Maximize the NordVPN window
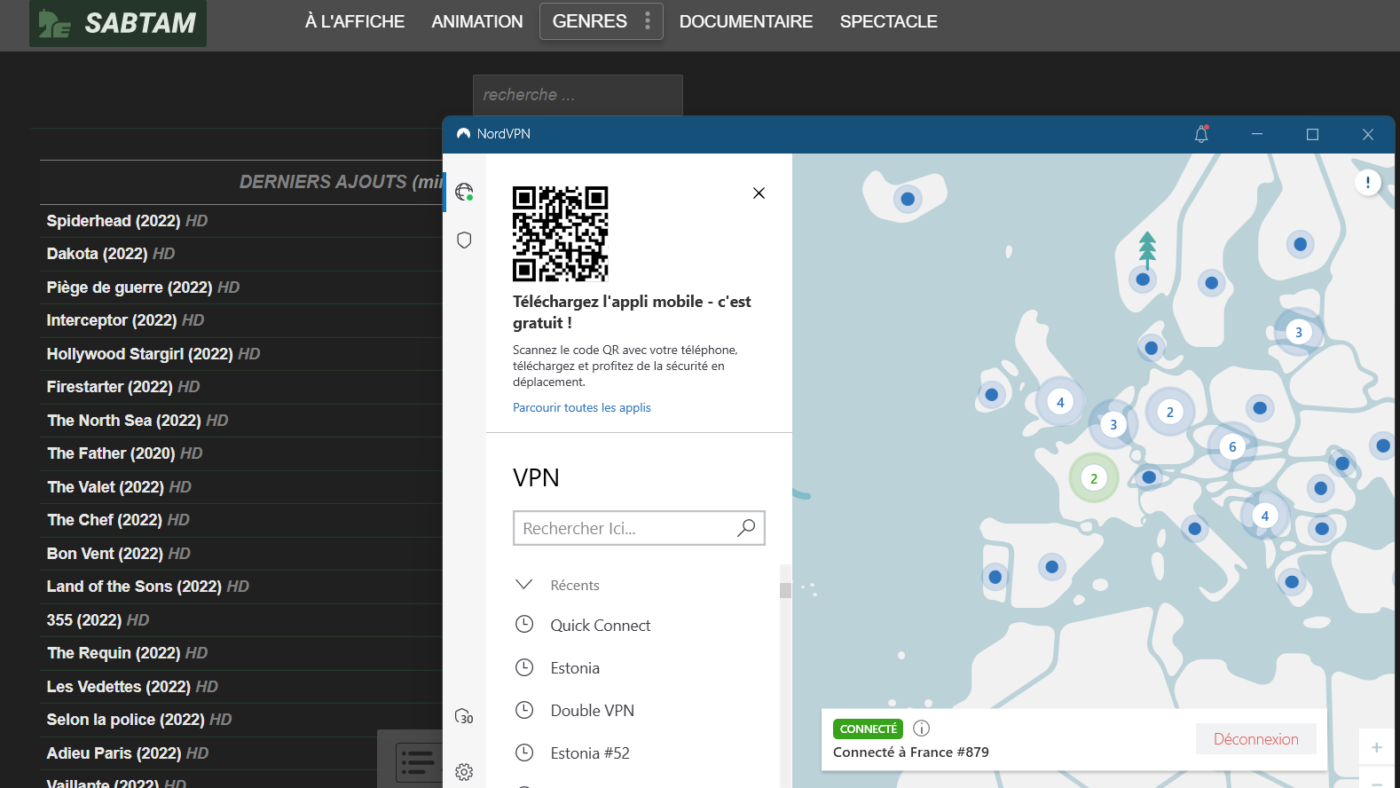This screenshot has height=788, width=1400. 1312,134
